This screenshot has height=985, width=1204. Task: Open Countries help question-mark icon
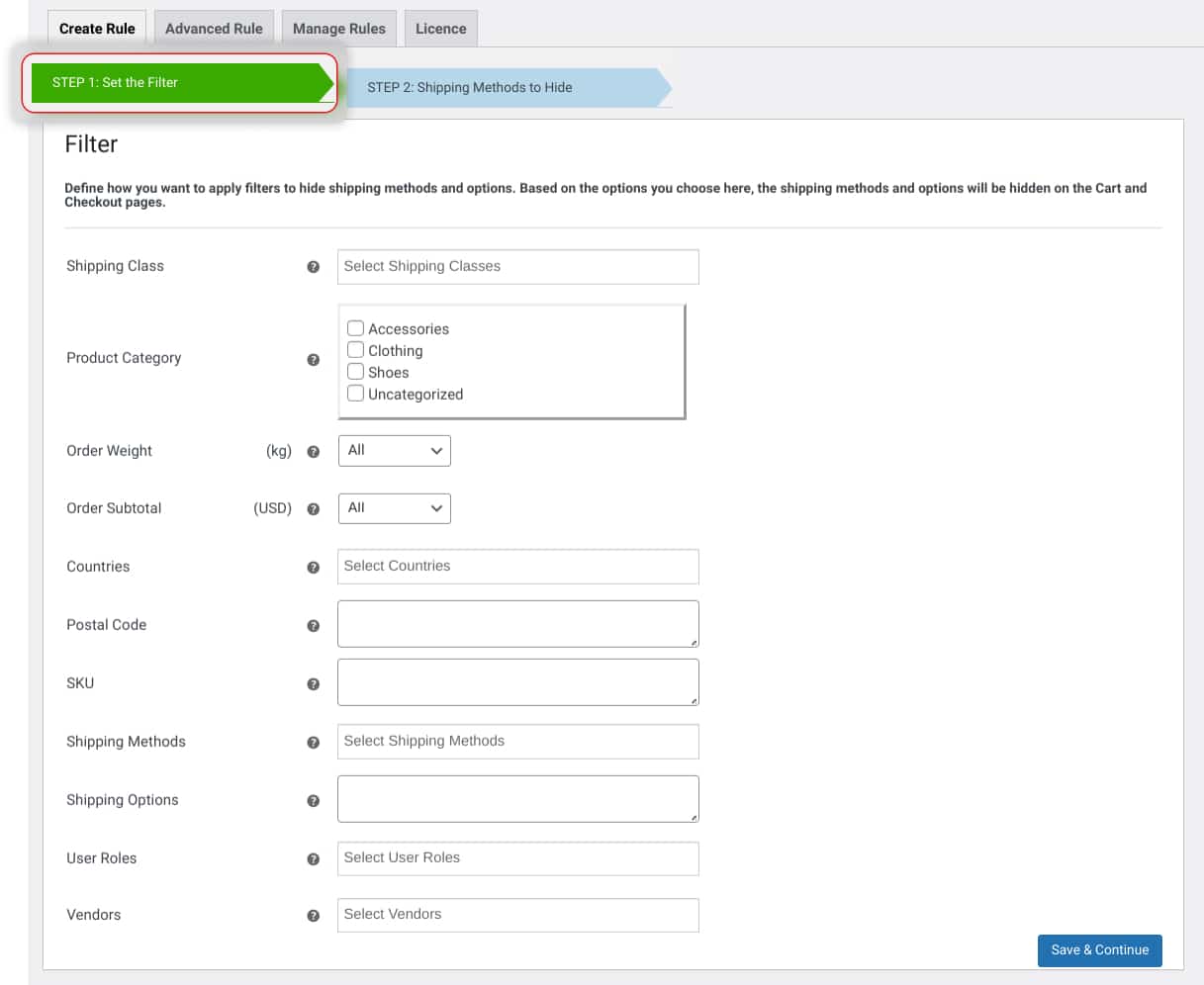click(314, 568)
